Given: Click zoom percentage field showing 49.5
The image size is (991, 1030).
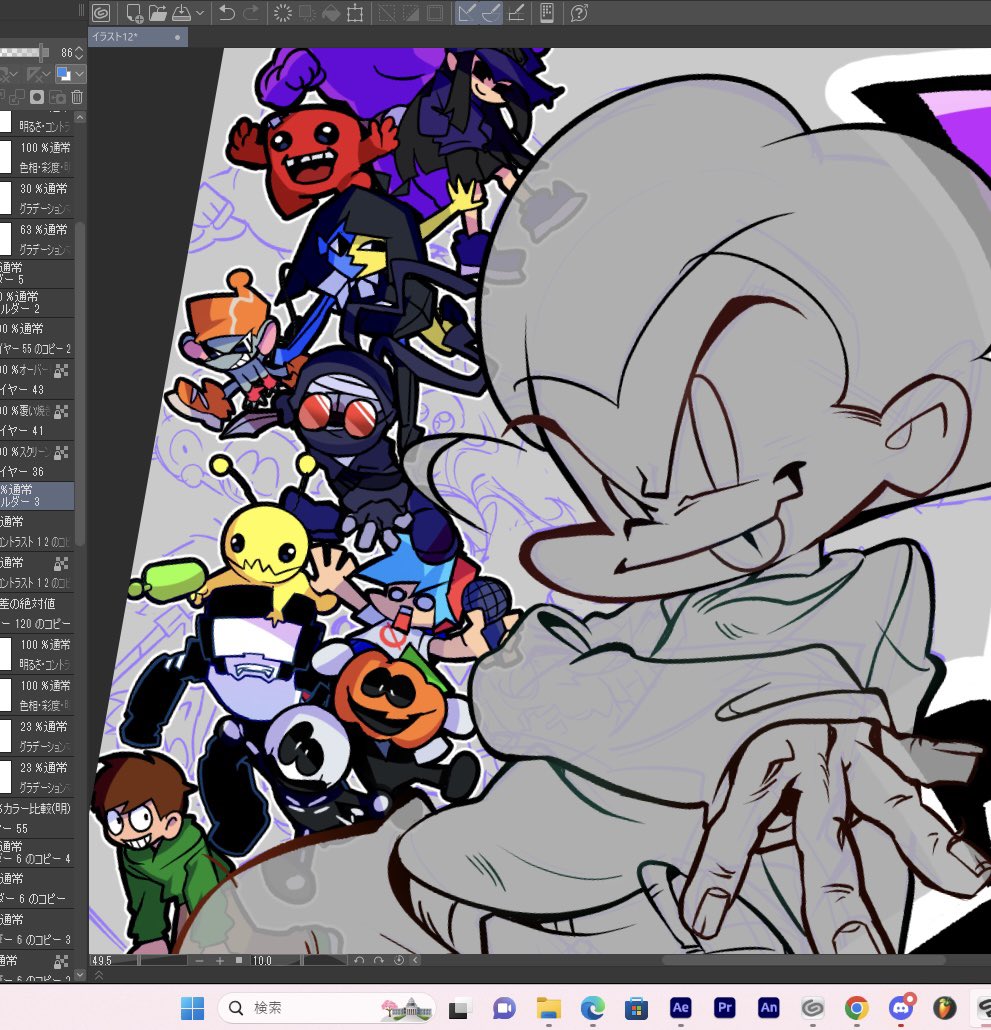Looking at the screenshot, I should 113,960.
